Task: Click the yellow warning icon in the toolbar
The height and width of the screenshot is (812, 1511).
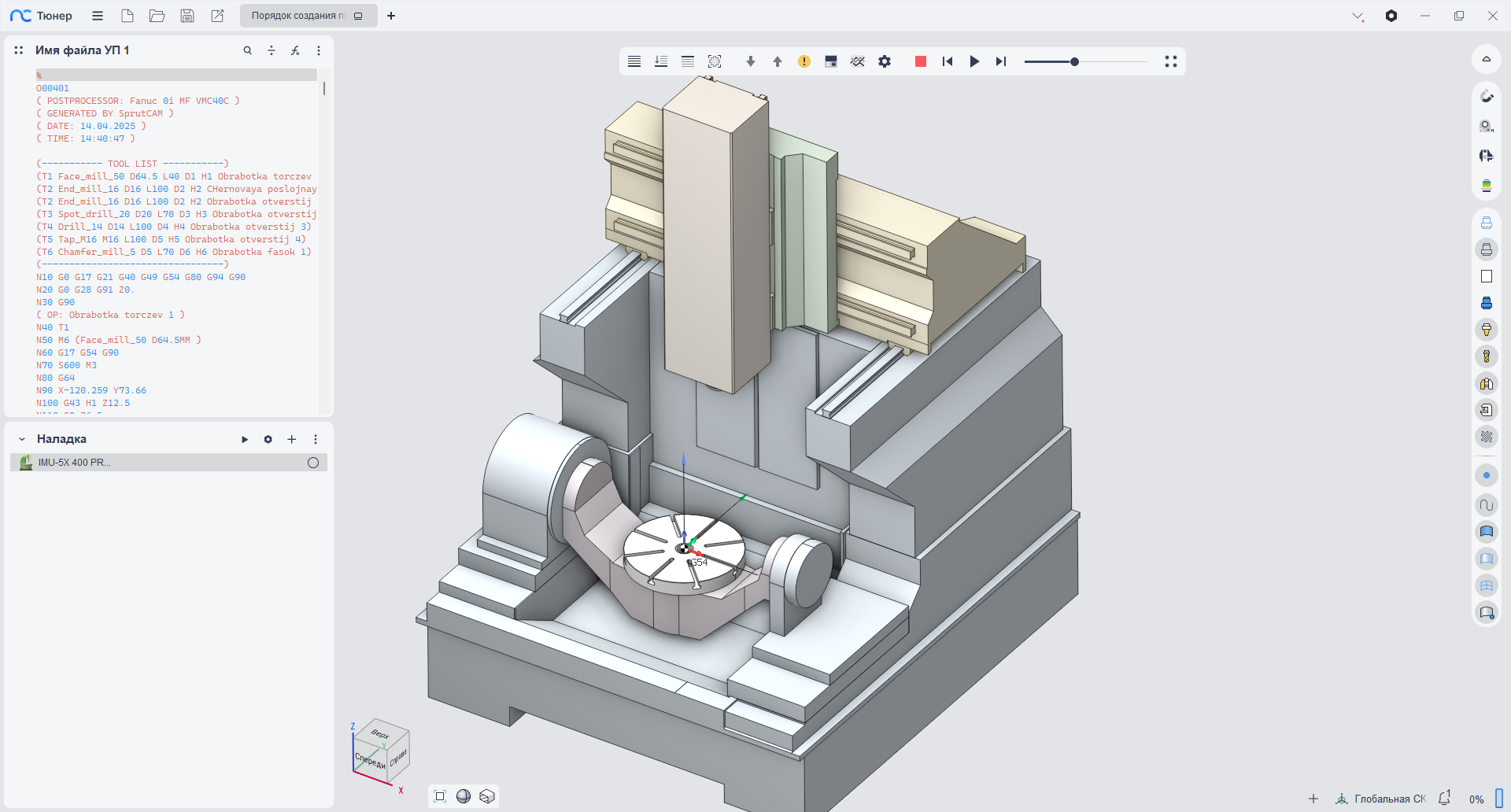Action: tap(804, 61)
